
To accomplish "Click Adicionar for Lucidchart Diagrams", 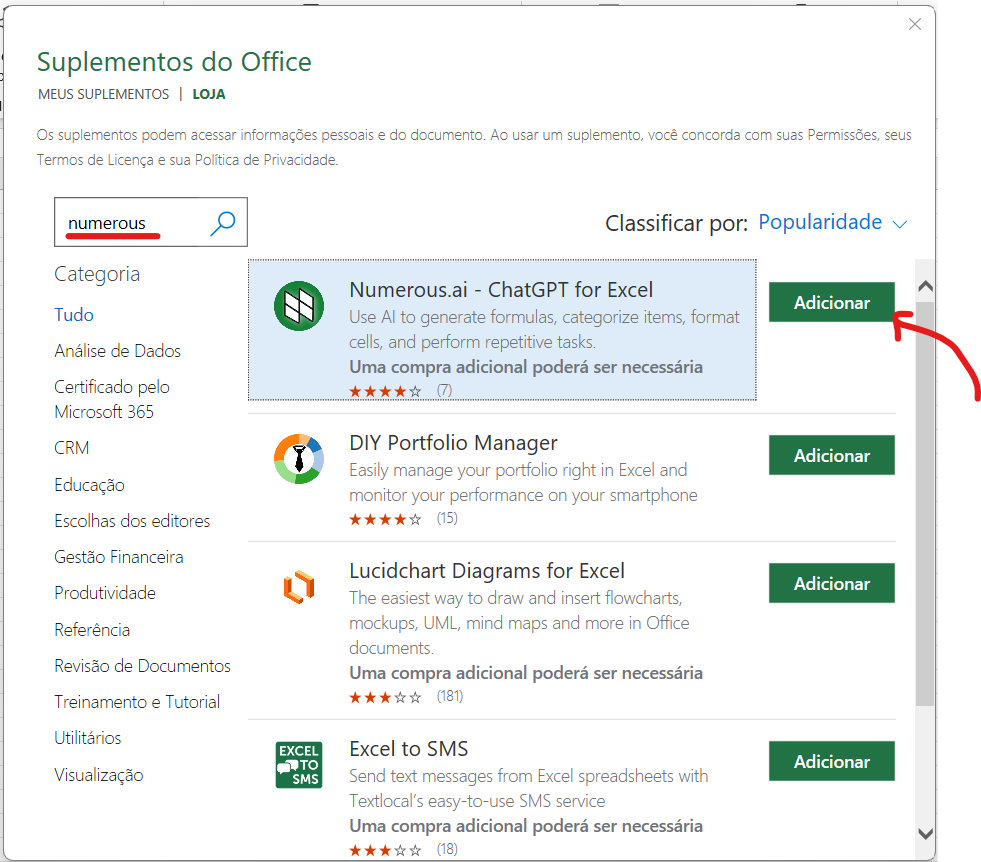I will tap(831, 583).
